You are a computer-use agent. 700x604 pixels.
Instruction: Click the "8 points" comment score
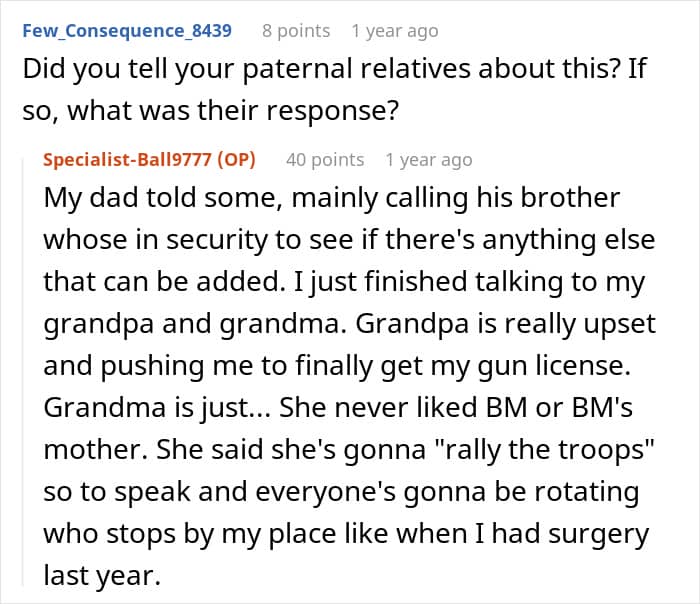tap(295, 31)
